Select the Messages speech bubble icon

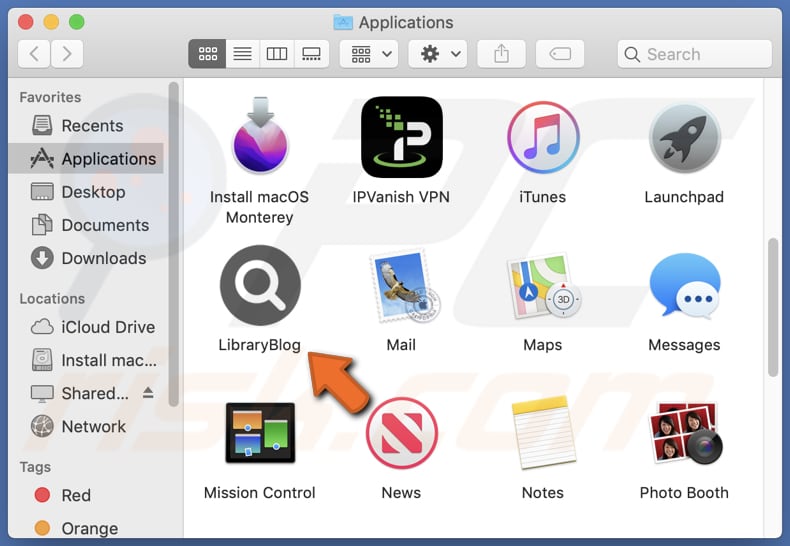pyautogui.click(x=684, y=286)
